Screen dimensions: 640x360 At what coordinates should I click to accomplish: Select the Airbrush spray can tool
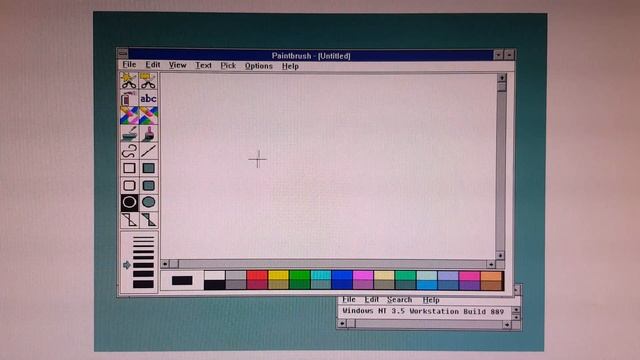pos(129,98)
